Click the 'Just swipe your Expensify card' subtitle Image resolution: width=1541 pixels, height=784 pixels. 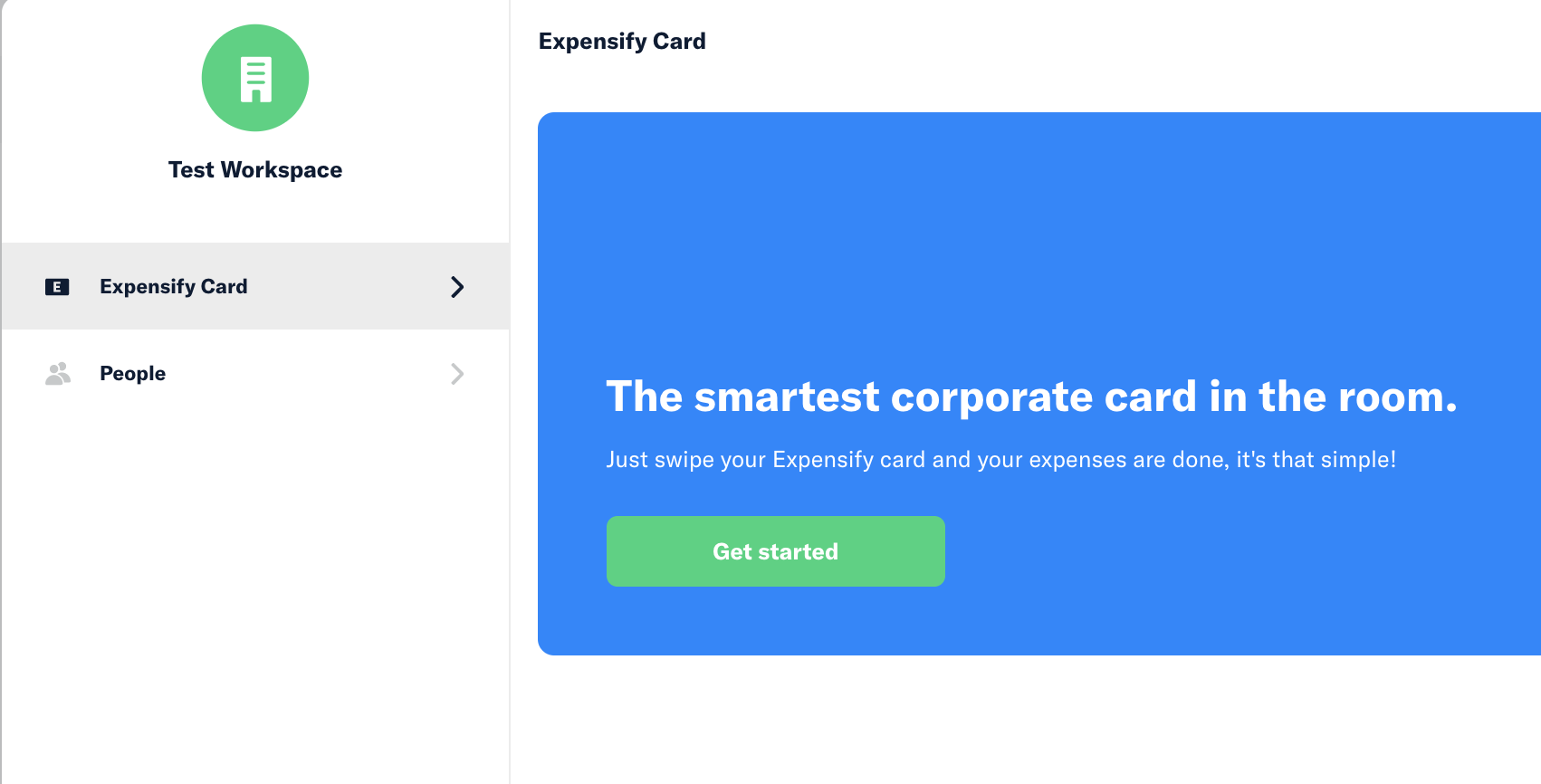pyautogui.click(x=1001, y=460)
